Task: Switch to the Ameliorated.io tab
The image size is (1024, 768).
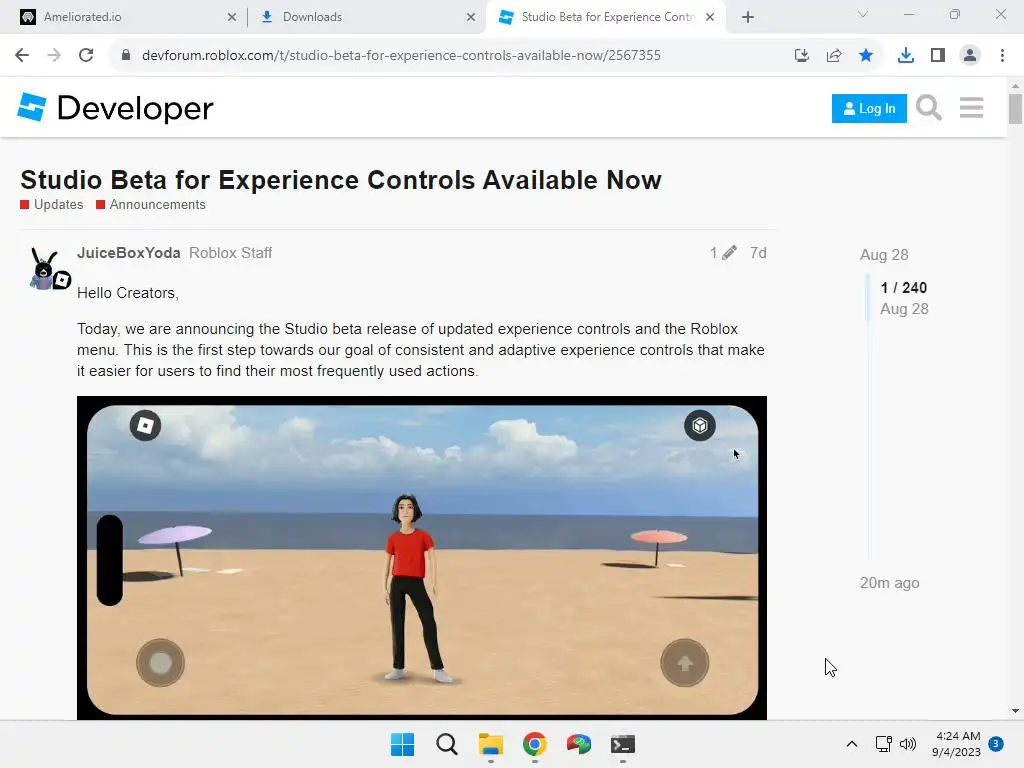Action: 128,17
